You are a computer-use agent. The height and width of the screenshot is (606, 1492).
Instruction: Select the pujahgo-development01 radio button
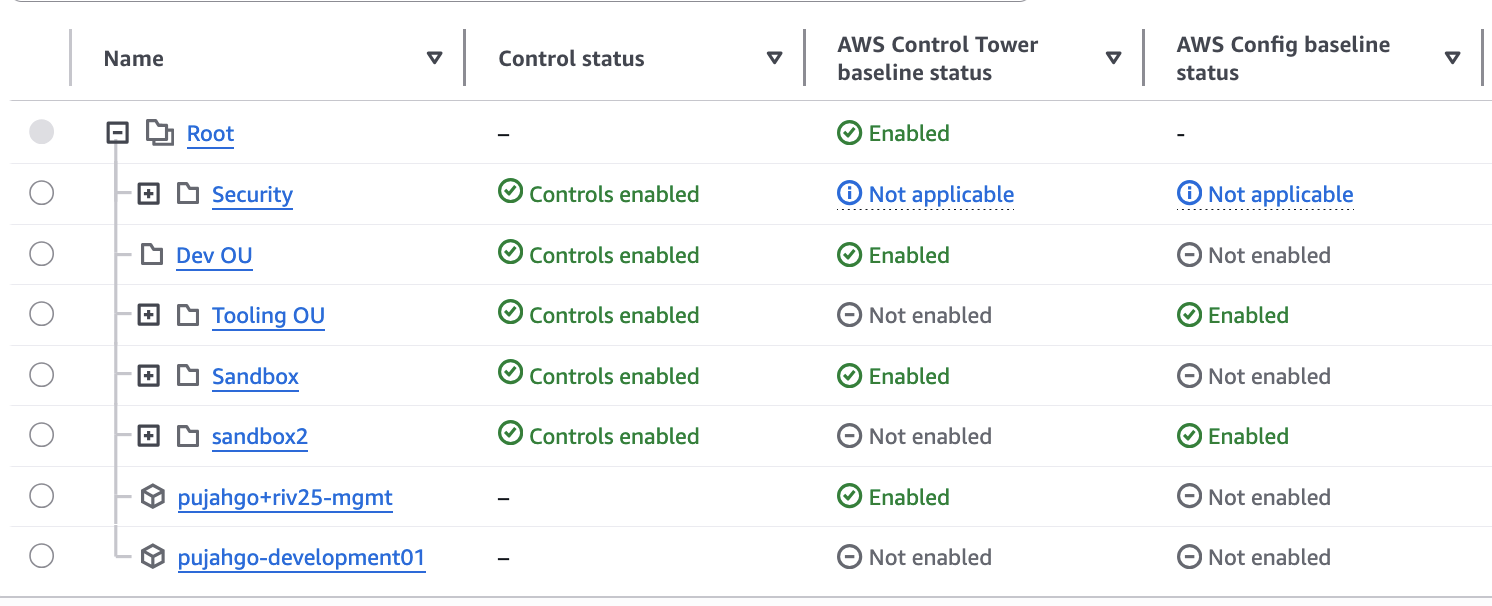click(x=41, y=557)
